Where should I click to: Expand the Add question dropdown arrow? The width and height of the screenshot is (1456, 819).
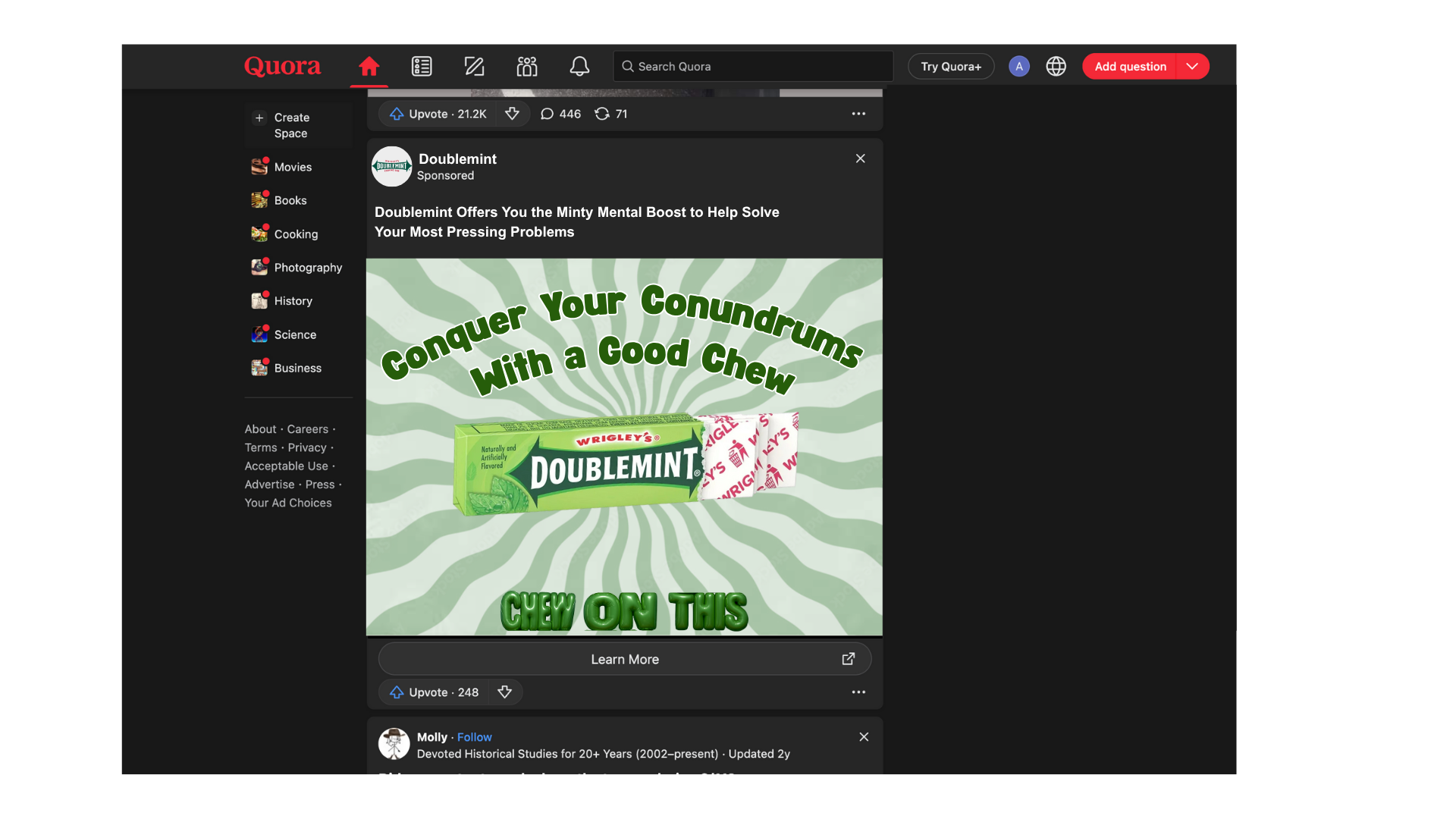coord(1192,67)
